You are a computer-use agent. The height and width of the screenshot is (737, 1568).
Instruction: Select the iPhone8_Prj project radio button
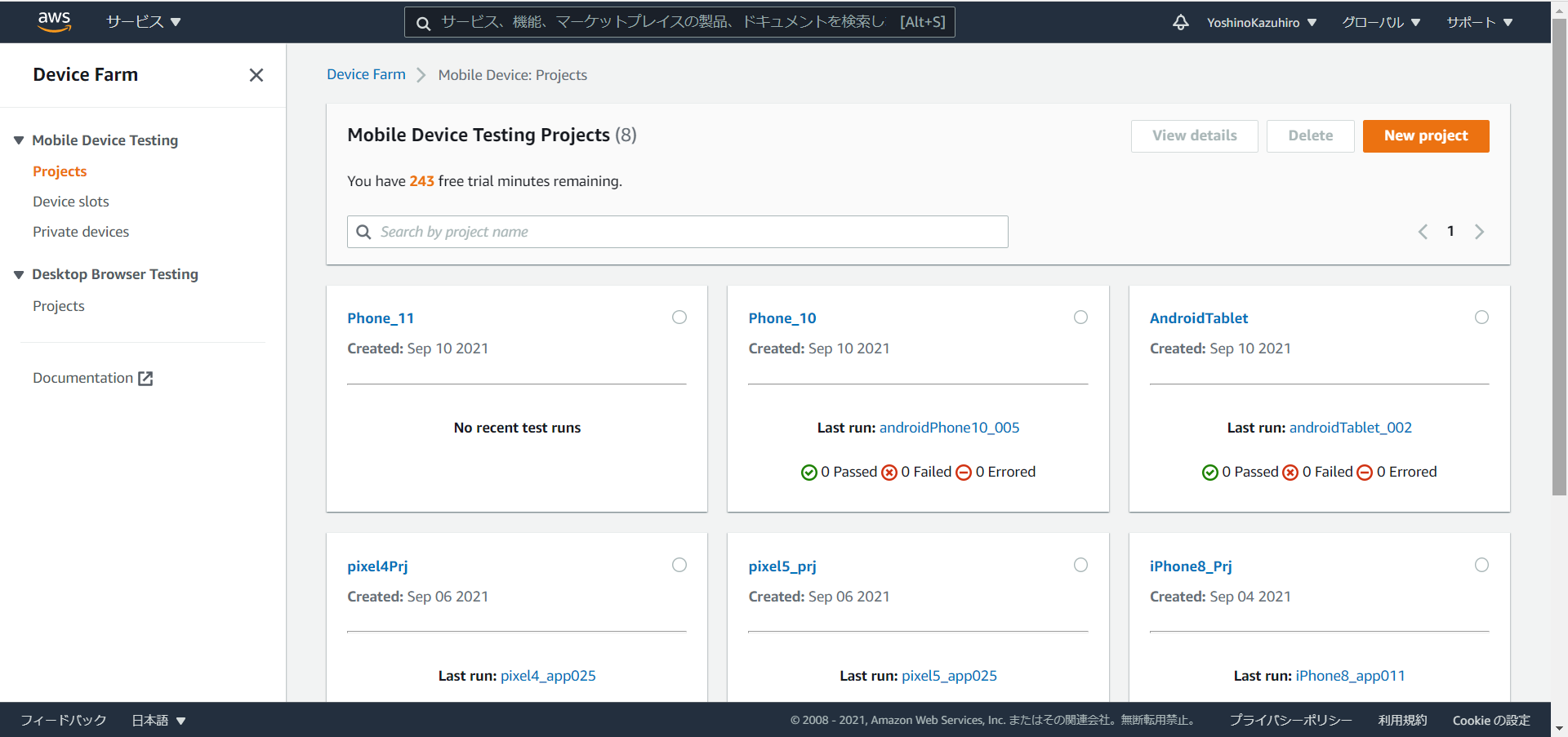tap(1481, 565)
